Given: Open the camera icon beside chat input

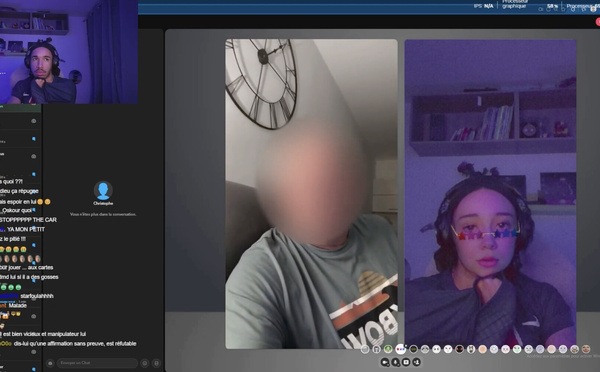Looking at the screenshot, I should point(50,363).
